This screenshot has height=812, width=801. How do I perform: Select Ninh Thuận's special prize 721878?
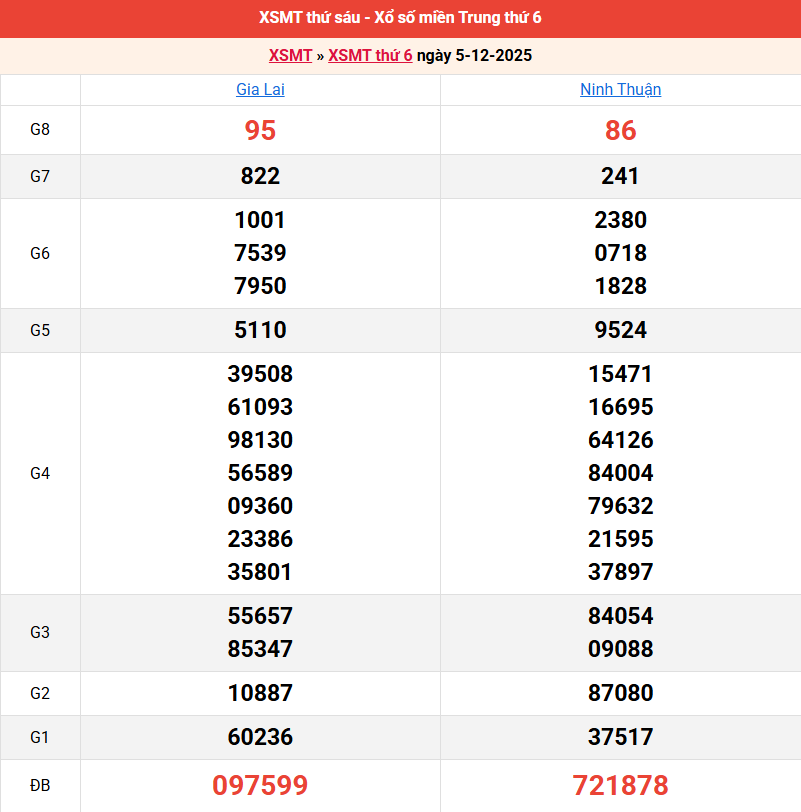[x=620, y=786]
